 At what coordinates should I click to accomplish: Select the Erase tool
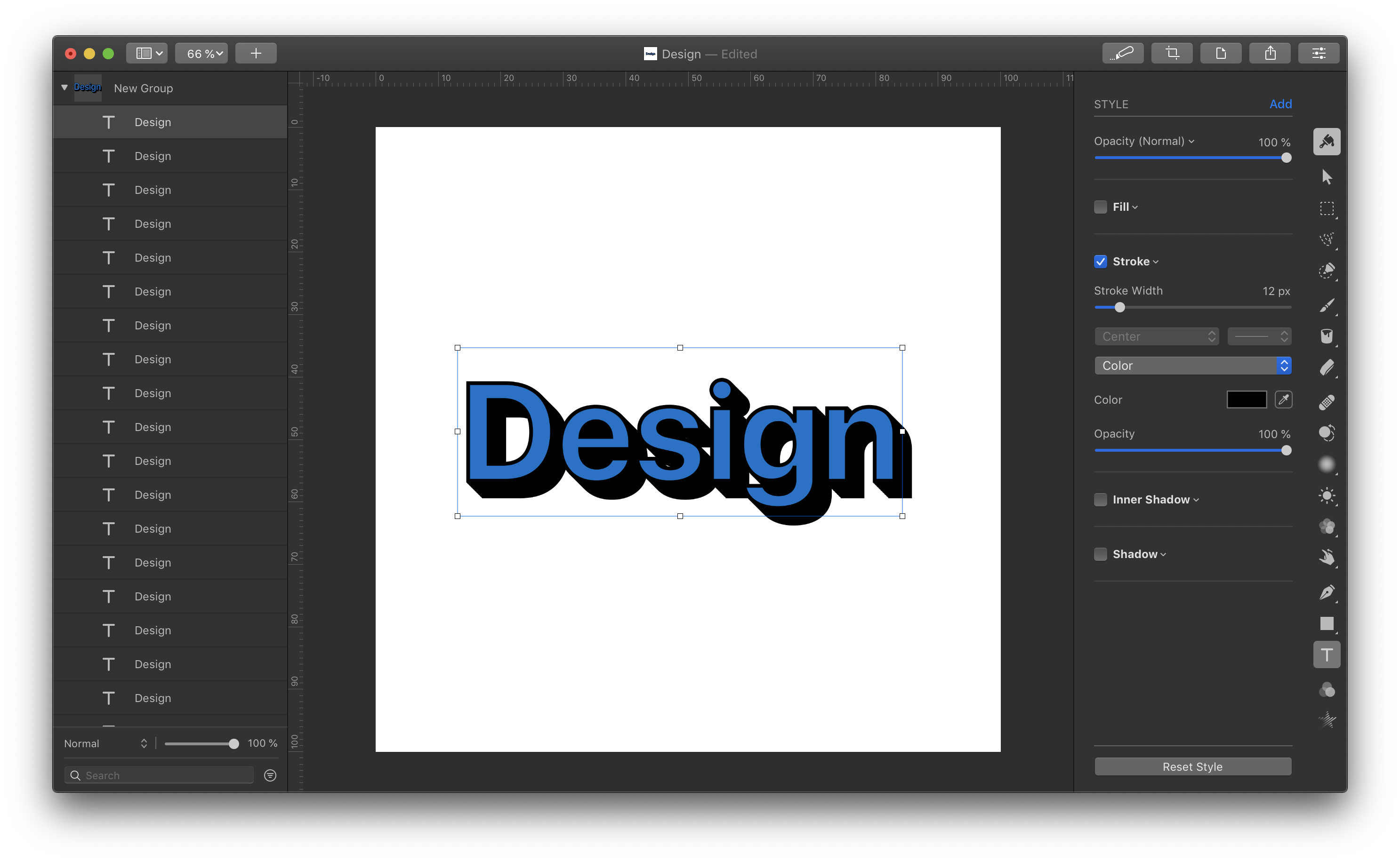click(x=1327, y=368)
